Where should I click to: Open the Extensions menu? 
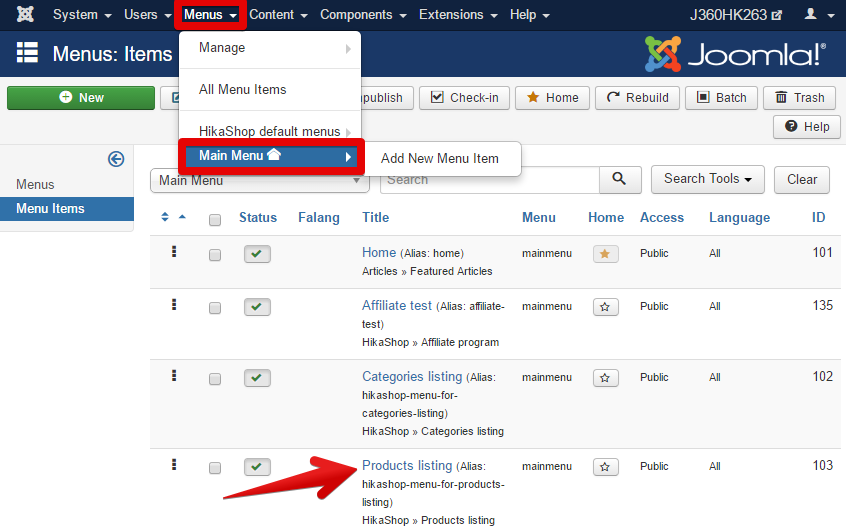(458, 15)
